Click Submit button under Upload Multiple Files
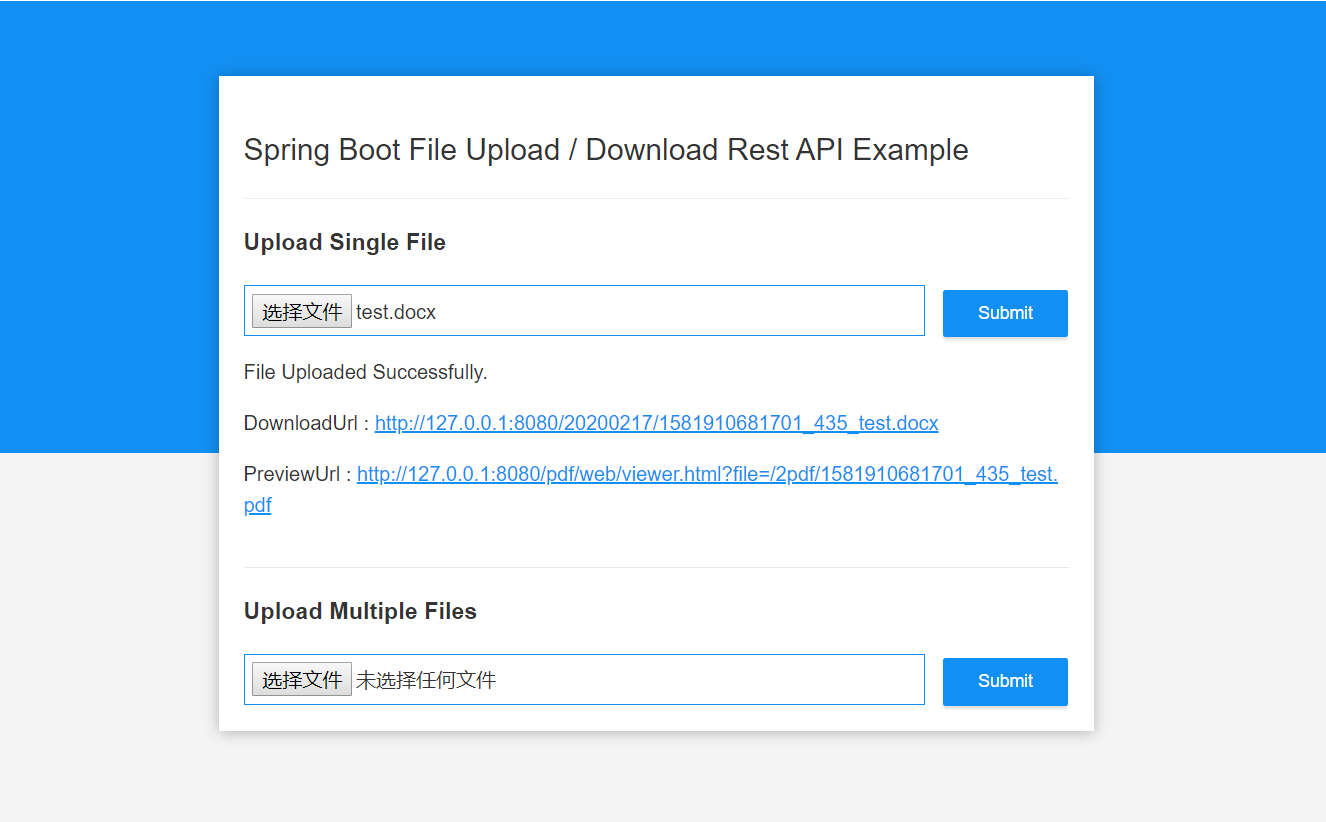Viewport: 1326px width, 822px height. pyautogui.click(x=1005, y=681)
